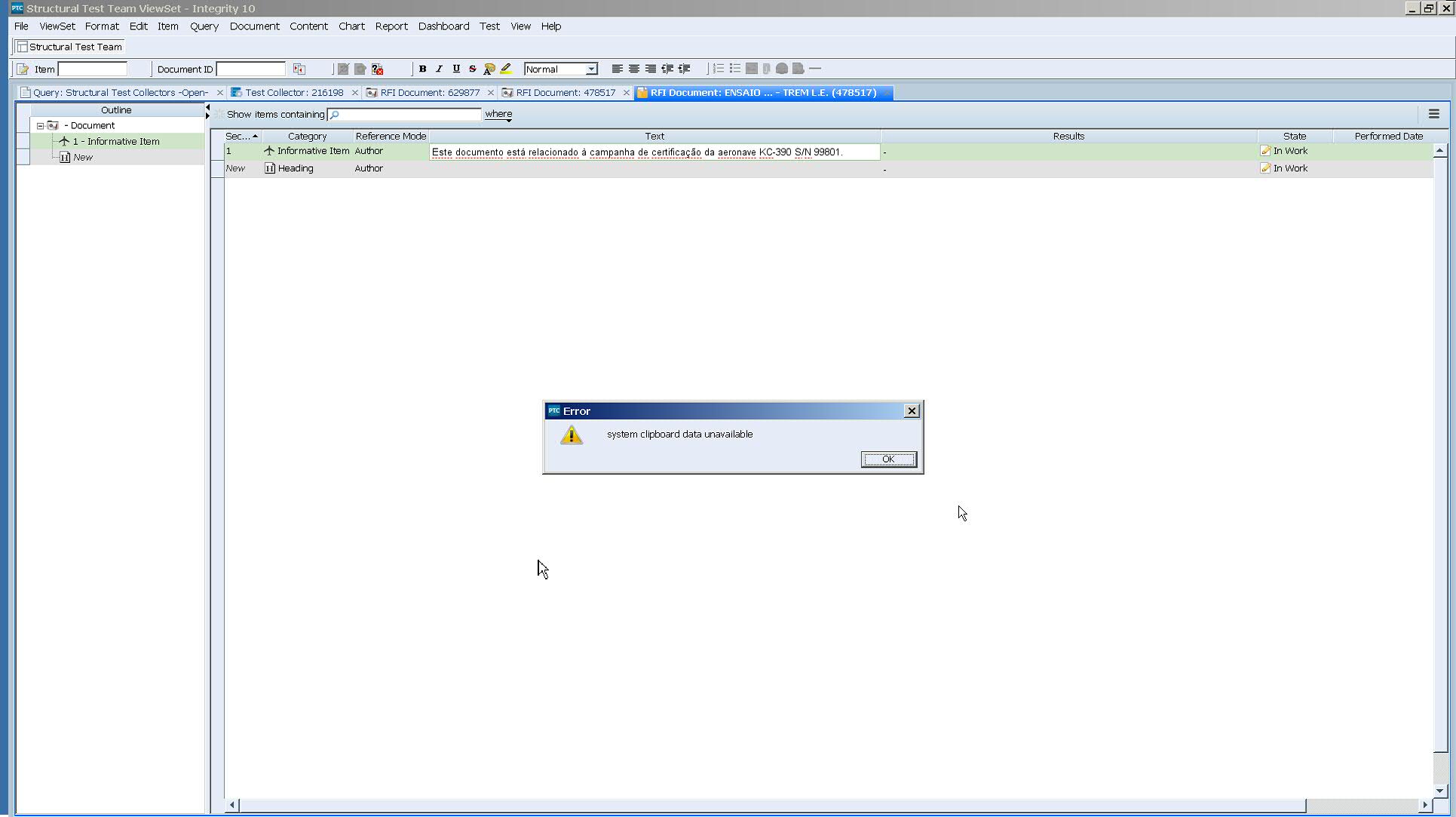Click OK in the Error dialog
The height and width of the screenshot is (817, 1456).
pyautogui.click(x=888, y=459)
